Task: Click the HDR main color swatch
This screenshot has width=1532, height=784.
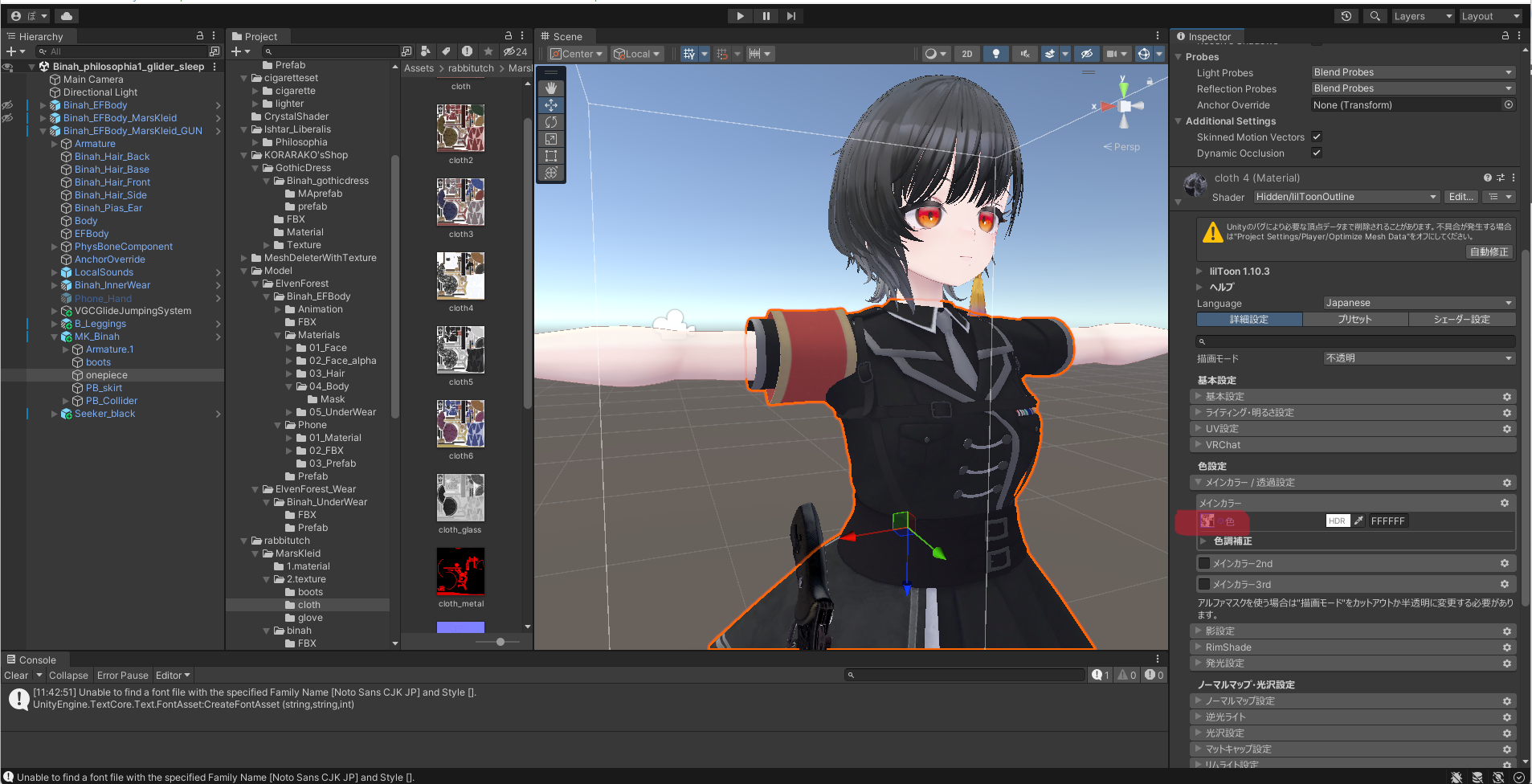Action: point(1338,521)
